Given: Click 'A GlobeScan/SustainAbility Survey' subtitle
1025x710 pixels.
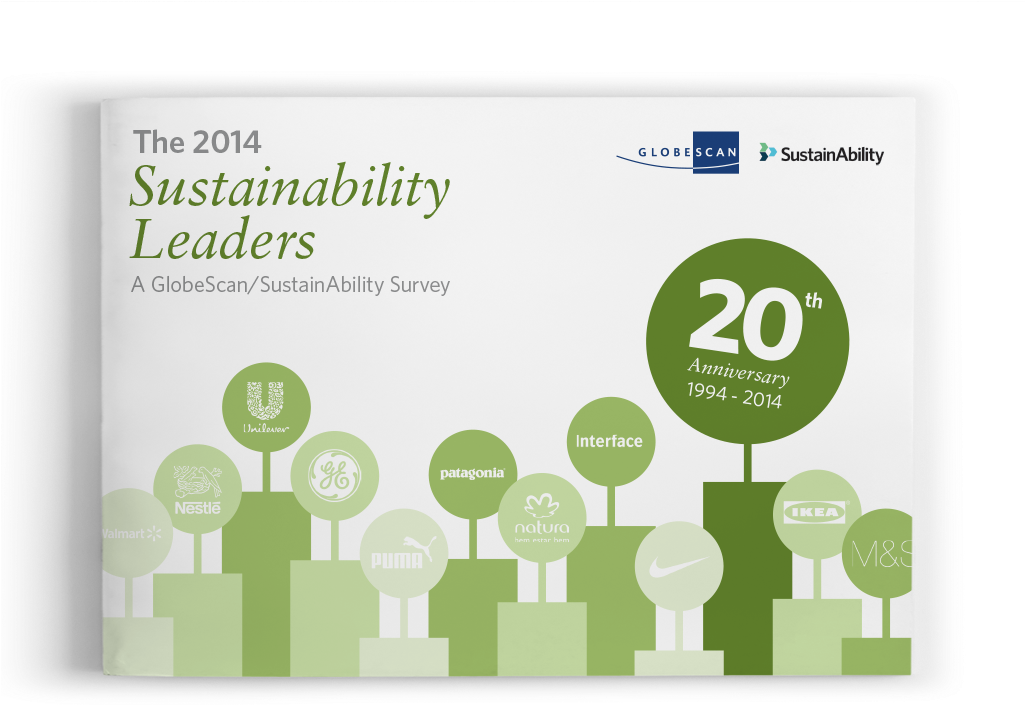Looking at the screenshot, I should click(290, 285).
